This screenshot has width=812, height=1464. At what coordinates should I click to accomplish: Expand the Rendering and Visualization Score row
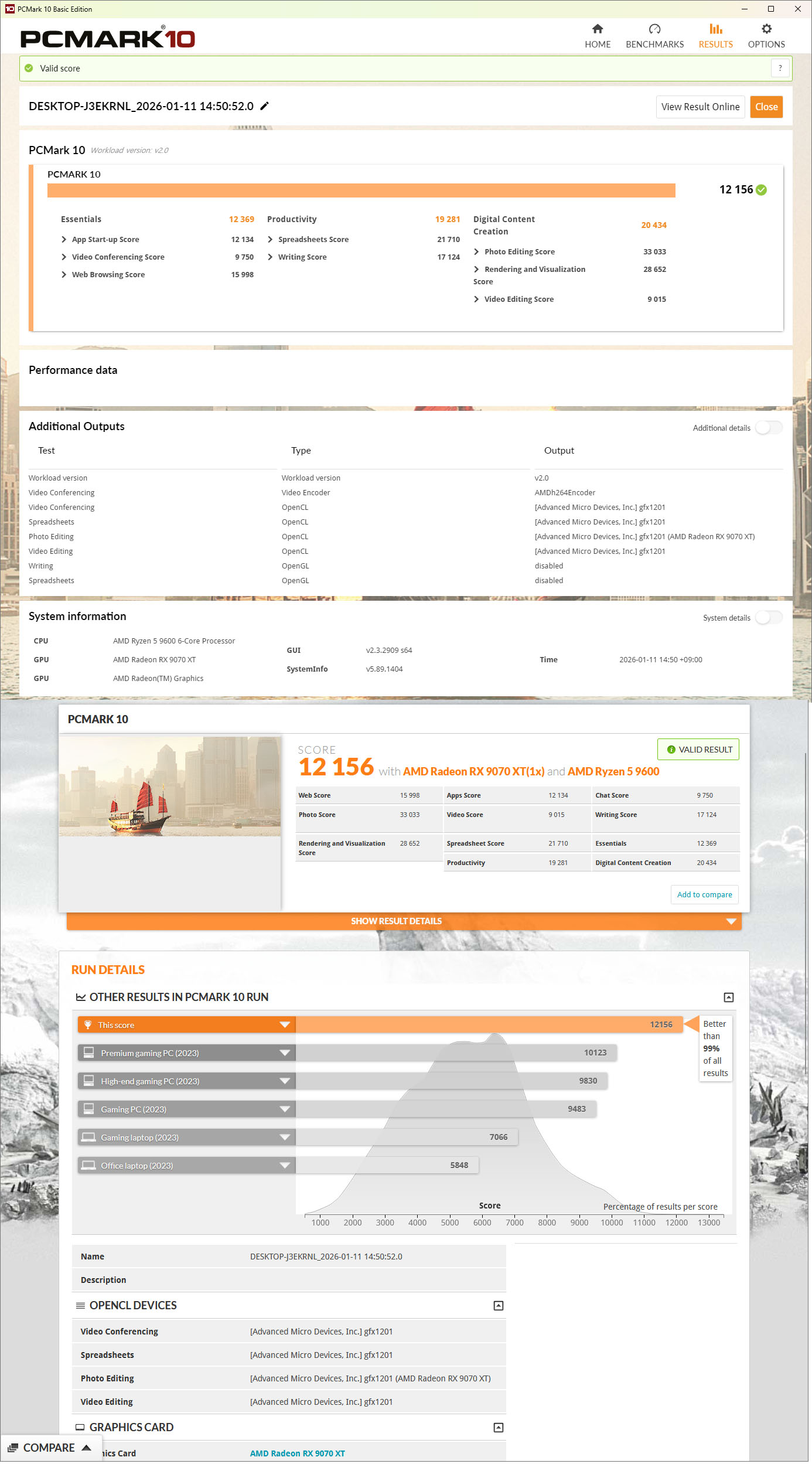point(476,270)
